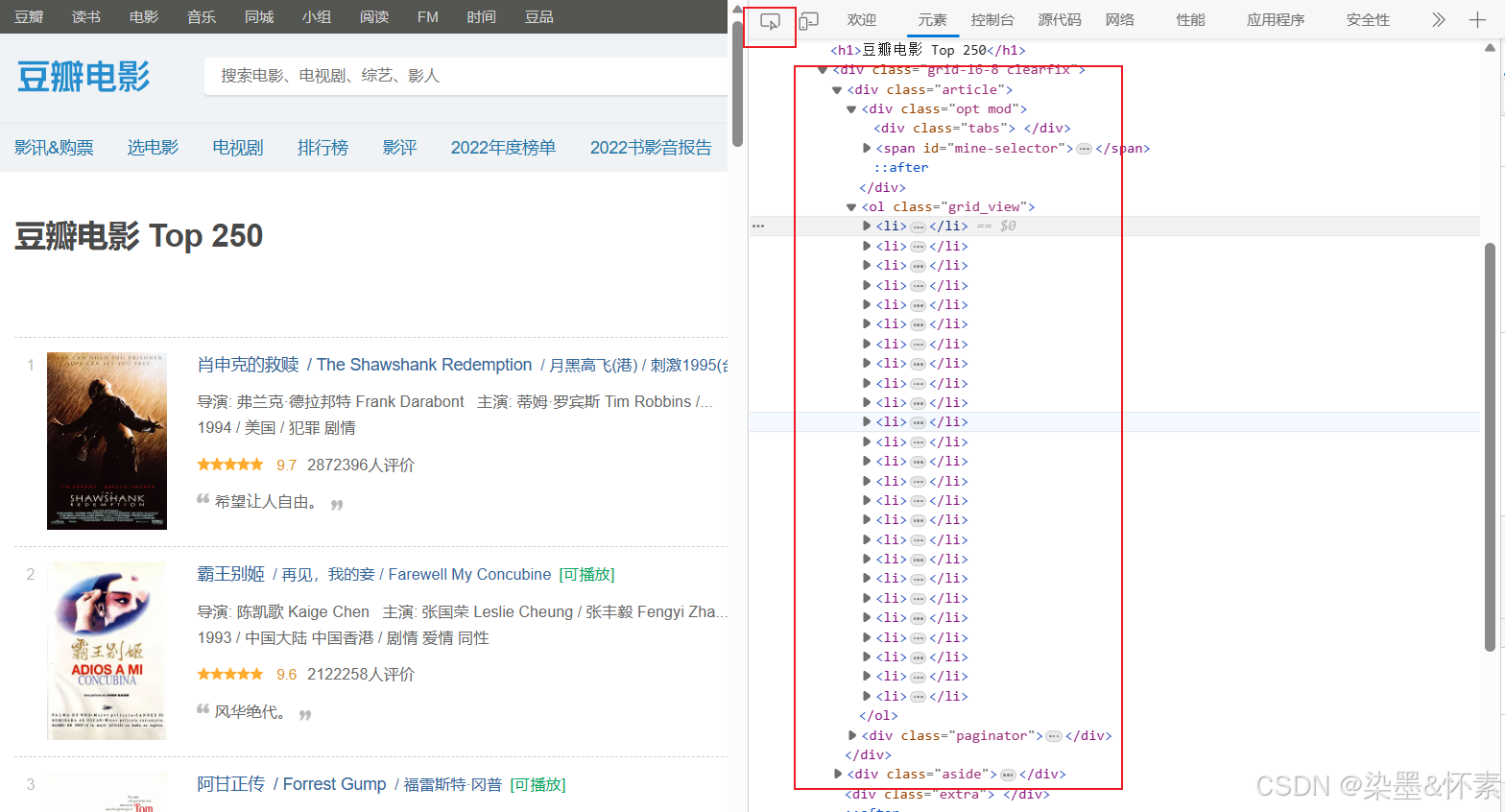Screen dimensions: 1505x812
Task: Open the 源代码 tab
Action: pyautogui.click(x=1060, y=19)
